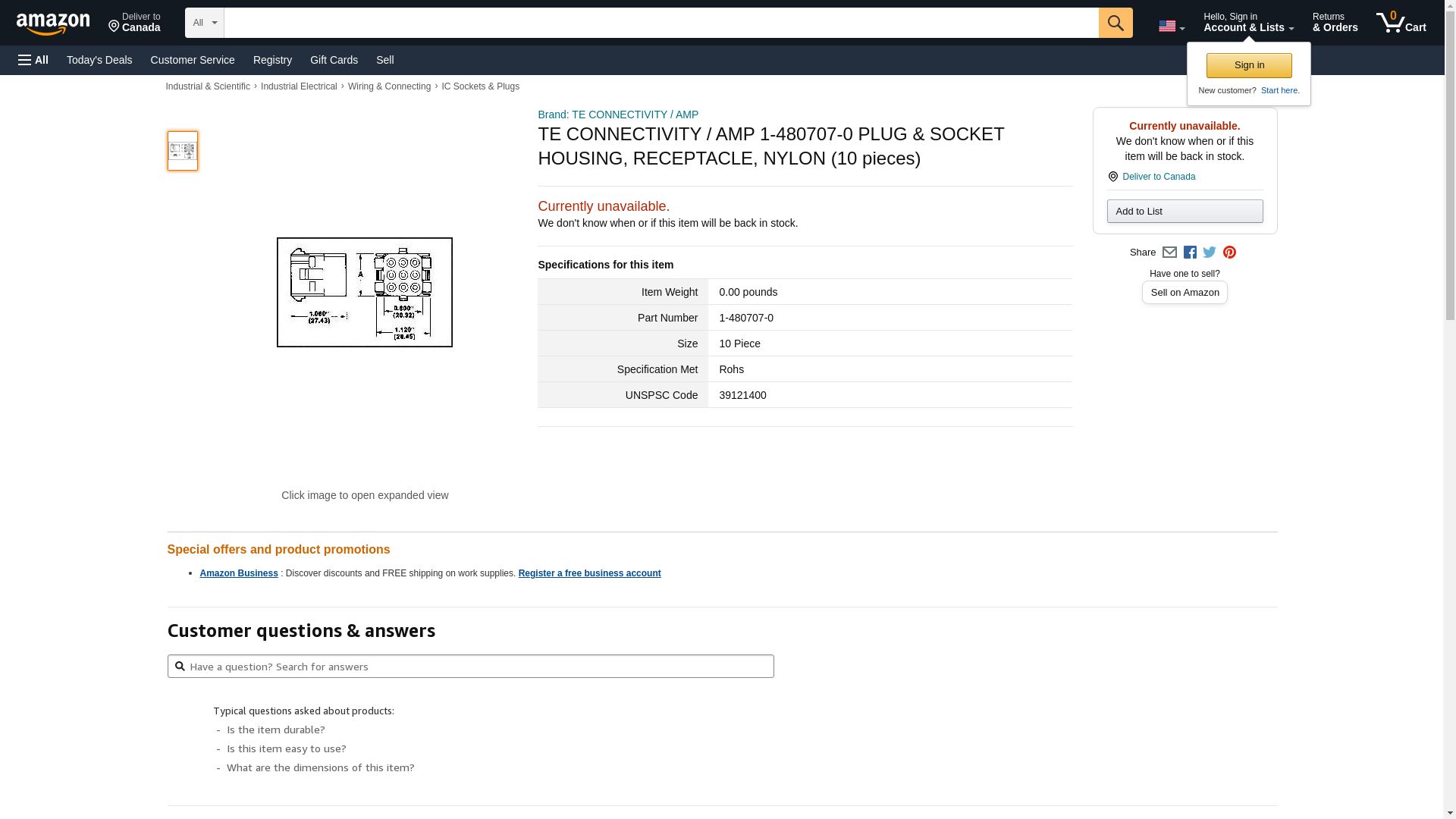The width and height of the screenshot is (1456, 819).
Task: Share on Pinterest icon
Action: (x=1229, y=253)
